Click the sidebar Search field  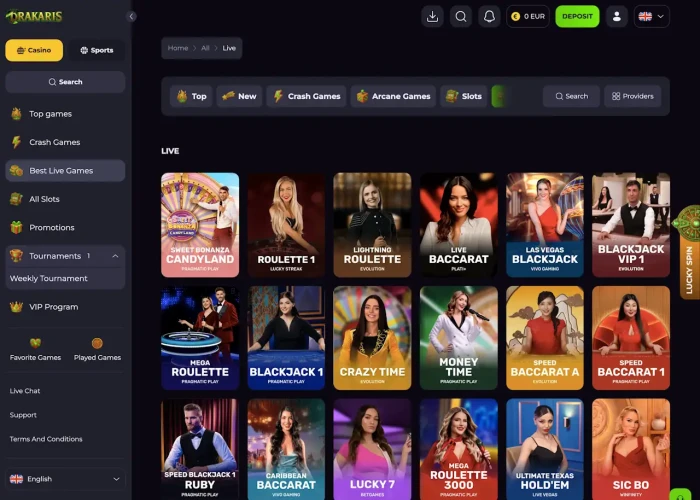(x=65, y=82)
